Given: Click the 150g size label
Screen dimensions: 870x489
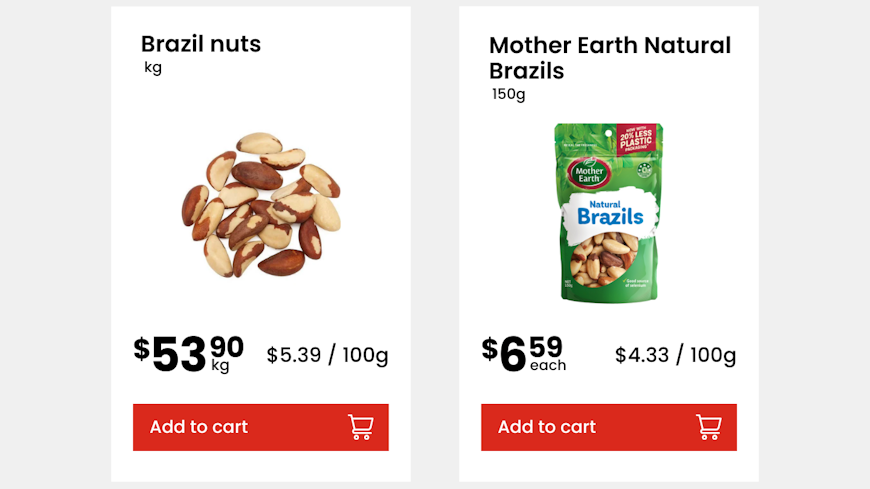Looking at the screenshot, I should click(x=508, y=94).
